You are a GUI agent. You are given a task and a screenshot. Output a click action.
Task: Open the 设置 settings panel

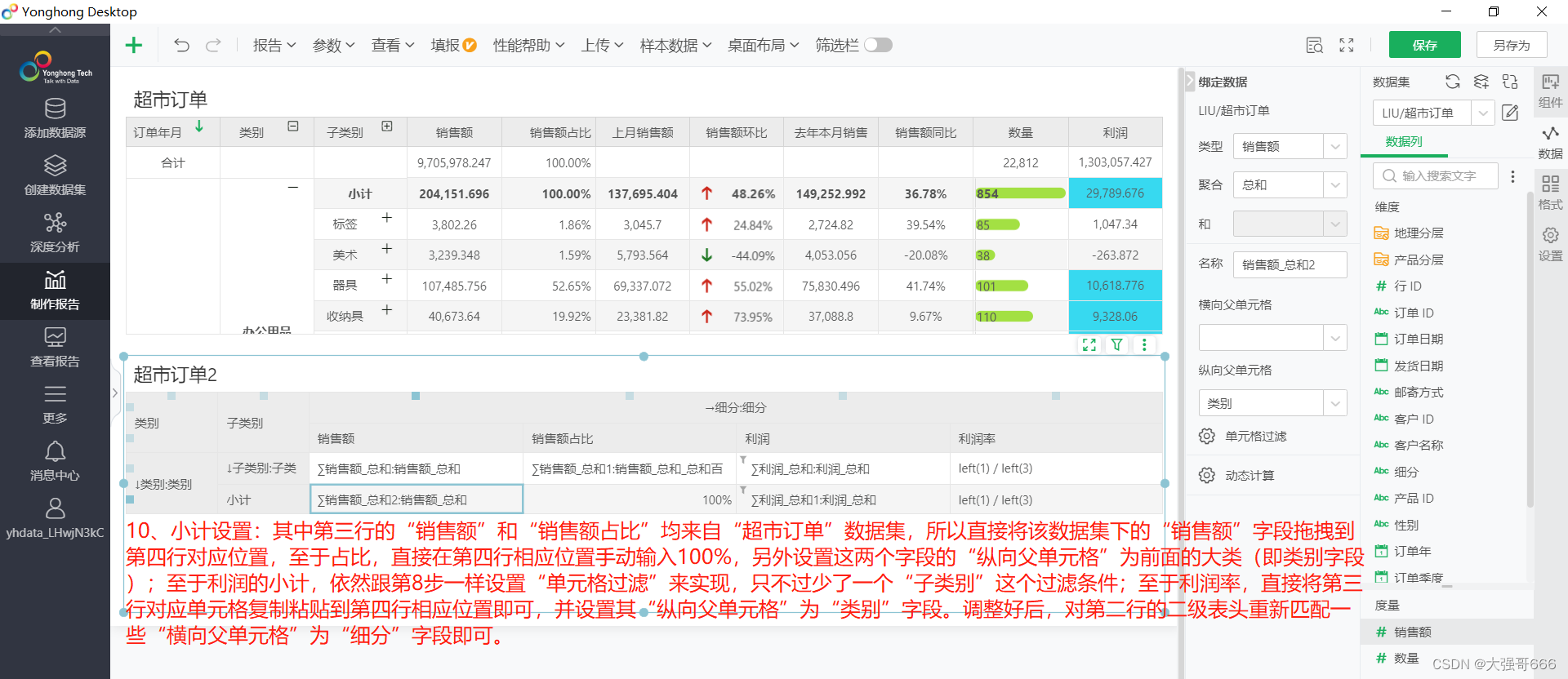(x=1550, y=244)
